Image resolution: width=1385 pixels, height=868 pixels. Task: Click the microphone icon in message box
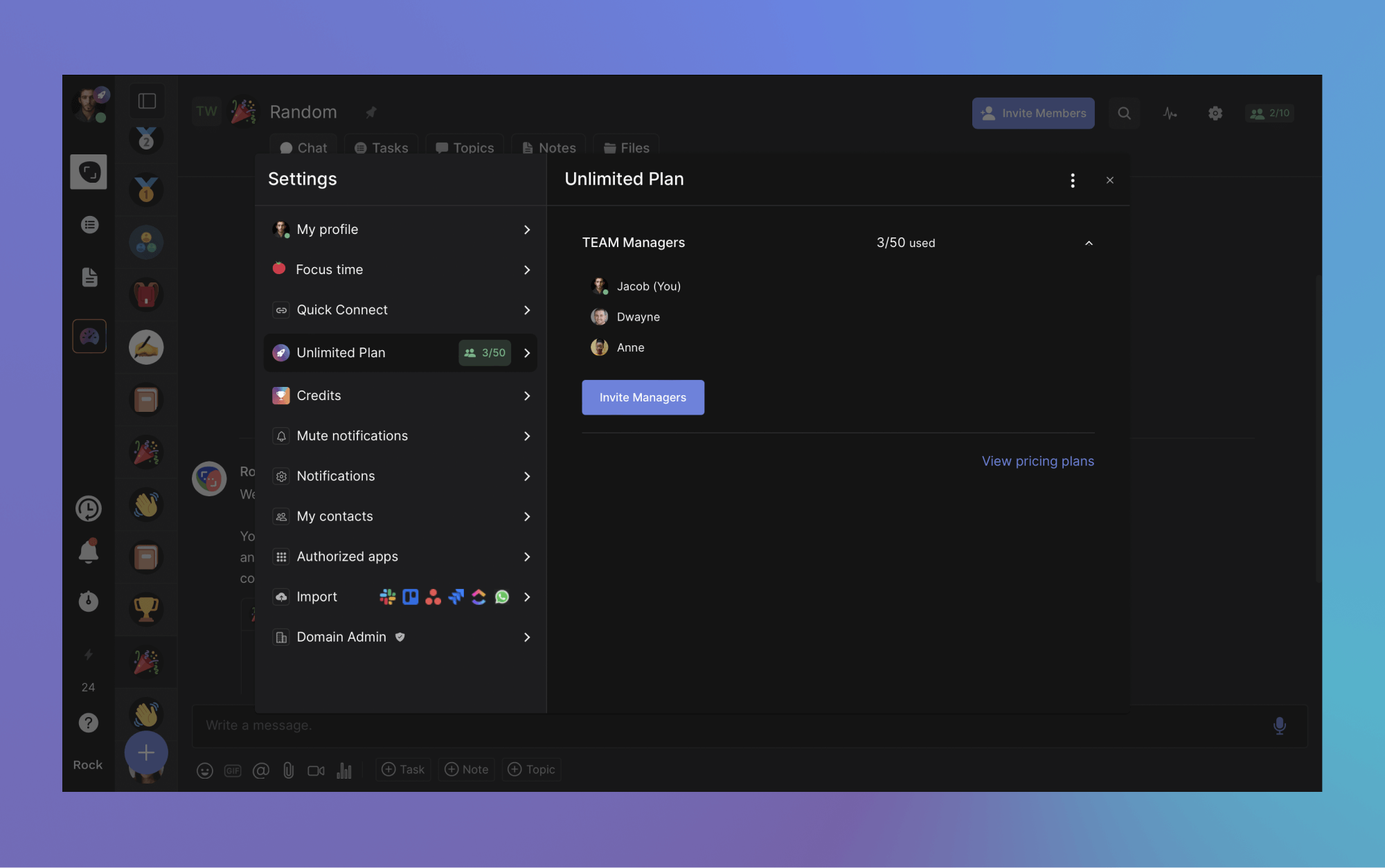[x=1279, y=725]
